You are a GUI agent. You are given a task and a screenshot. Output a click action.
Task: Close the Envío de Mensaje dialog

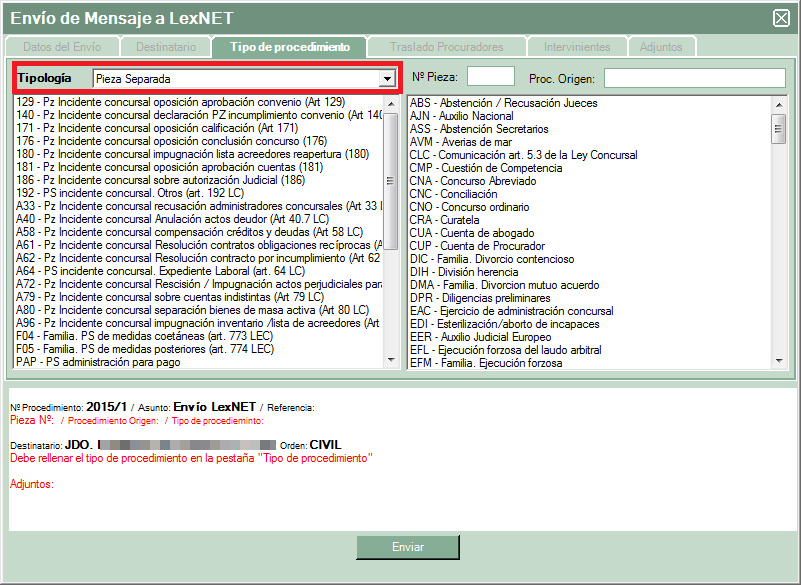click(x=781, y=18)
